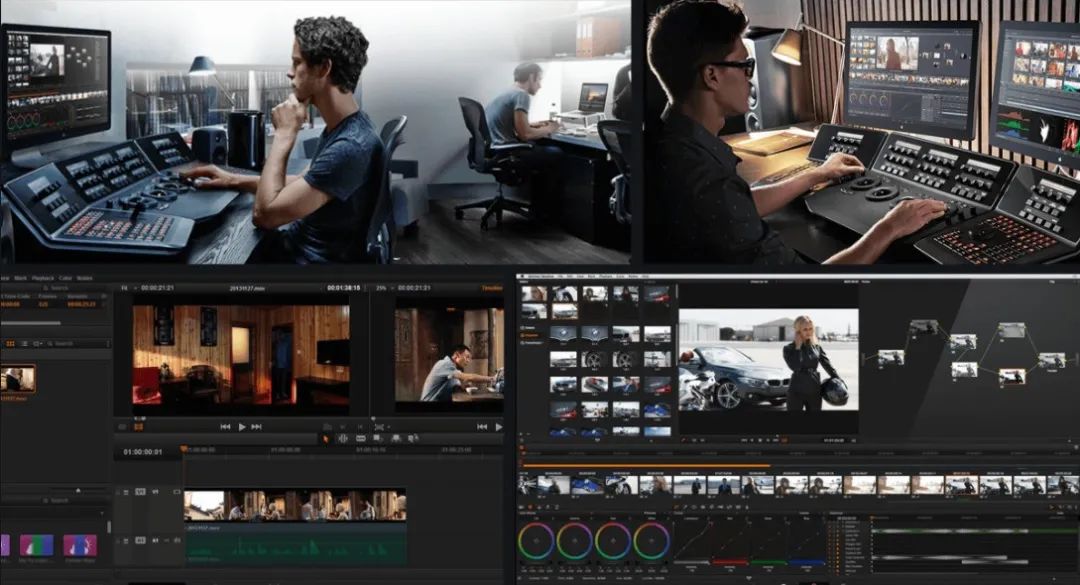Click the orange playhead on the timeline ruler

coord(184,449)
